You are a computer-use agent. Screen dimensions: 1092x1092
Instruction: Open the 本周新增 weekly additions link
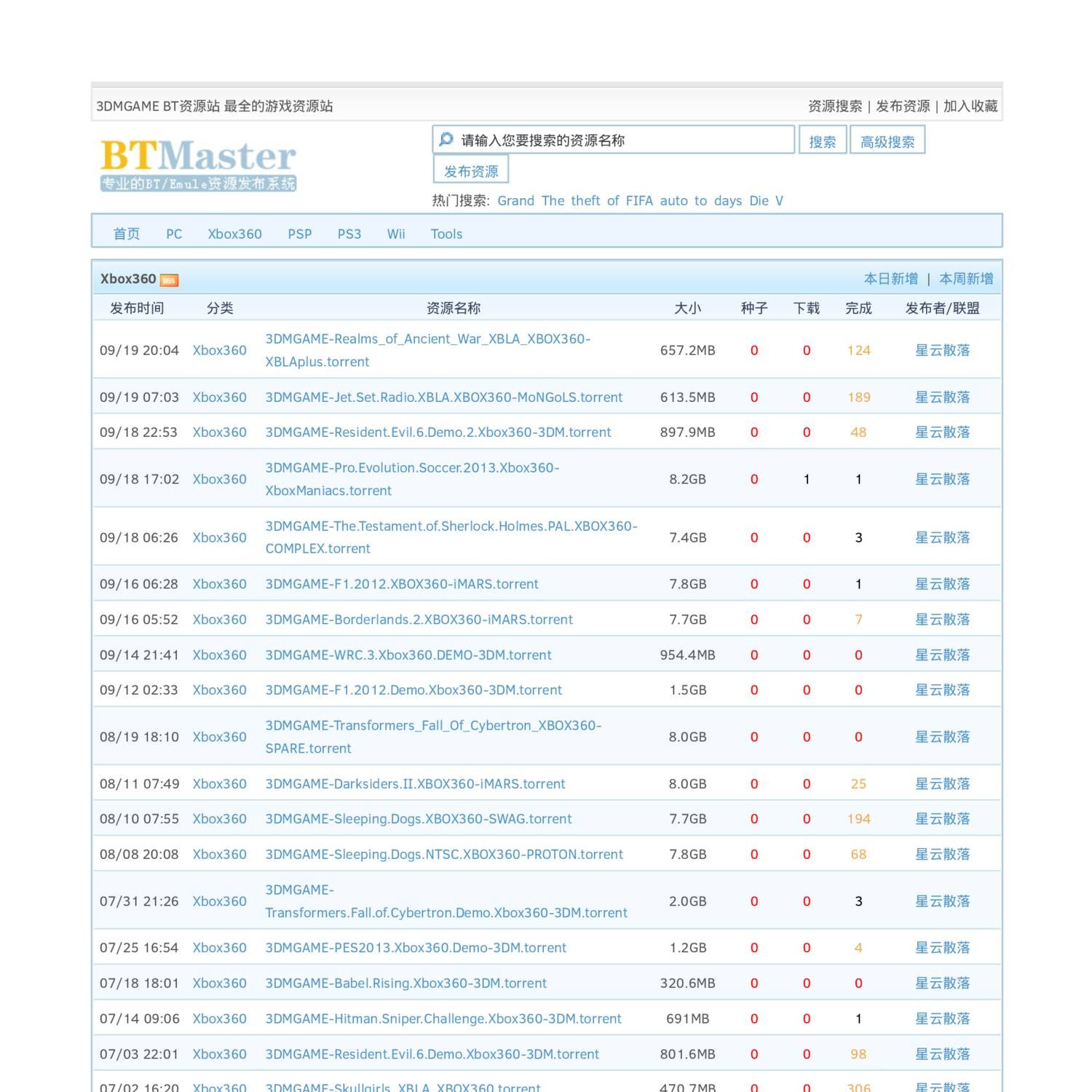pyautogui.click(x=968, y=279)
